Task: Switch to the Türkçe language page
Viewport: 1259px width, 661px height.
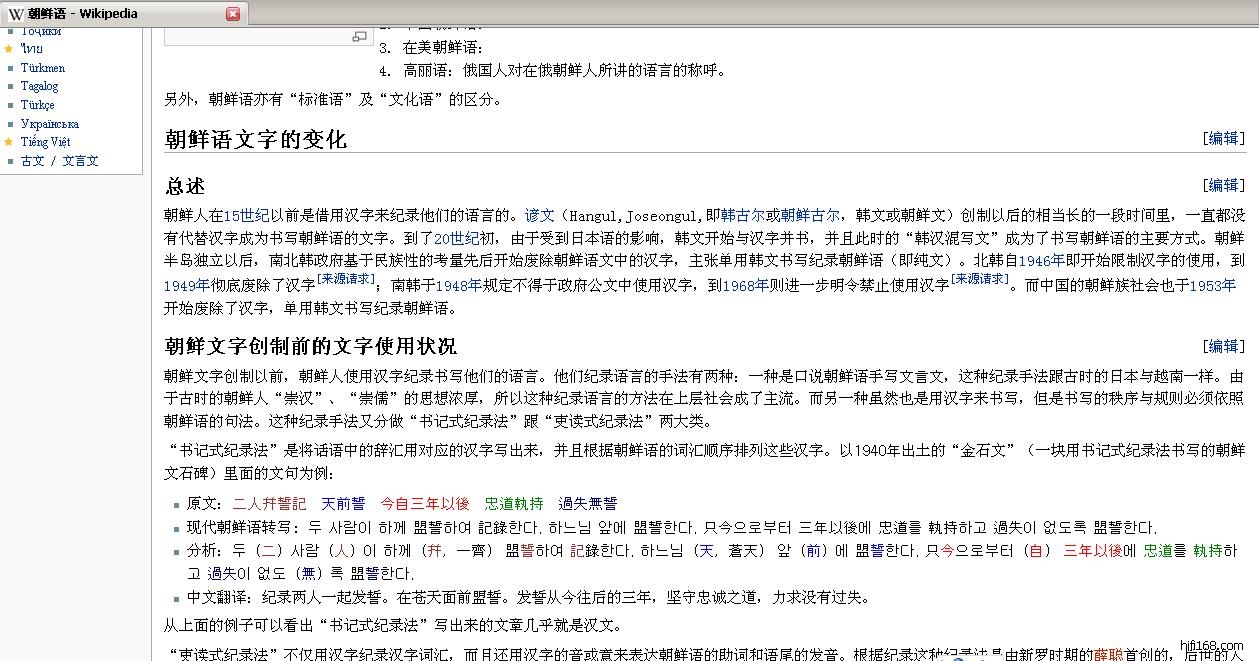Action: [x=38, y=105]
